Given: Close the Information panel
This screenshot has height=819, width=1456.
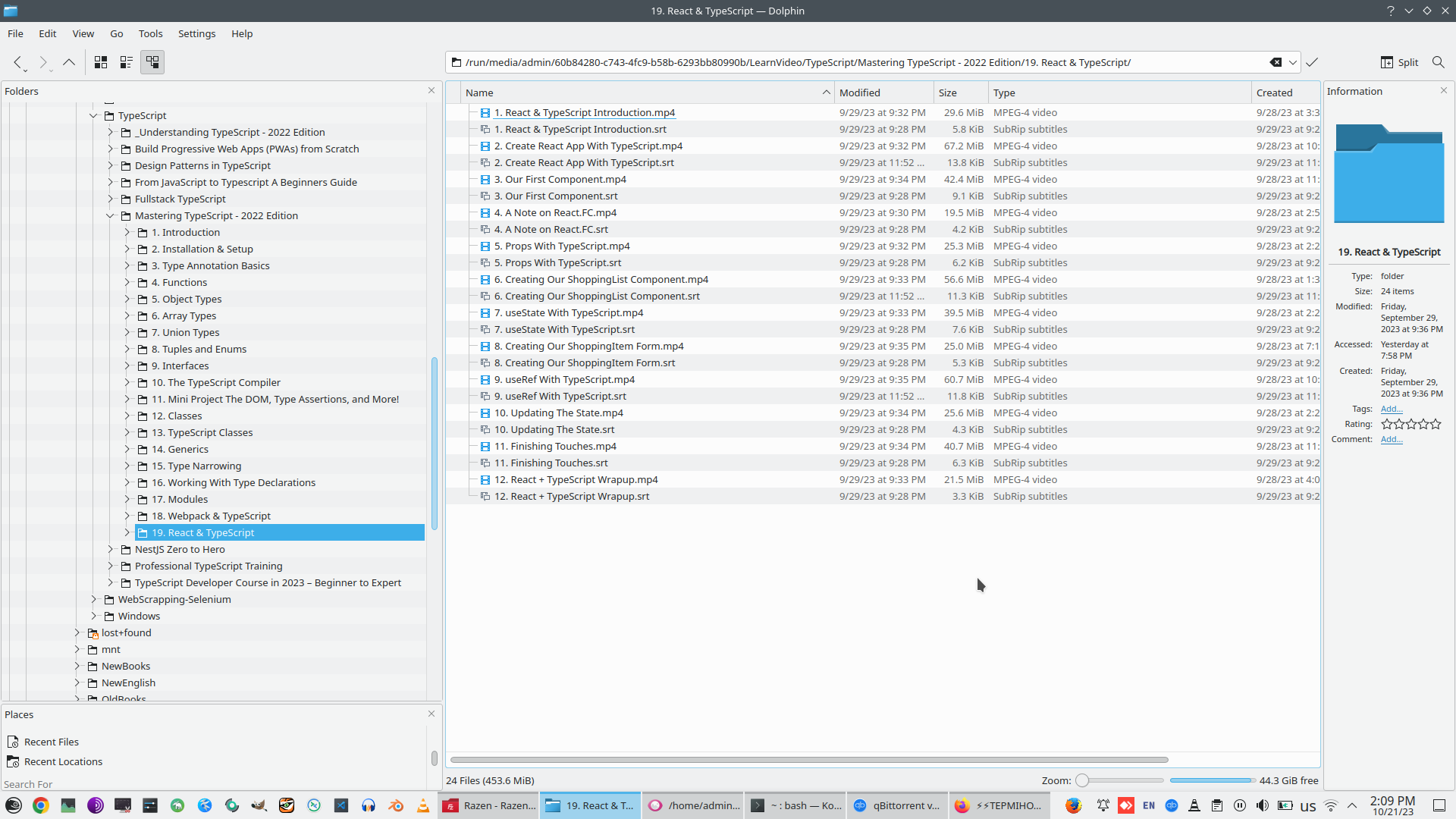Looking at the screenshot, I should pos(1444,90).
